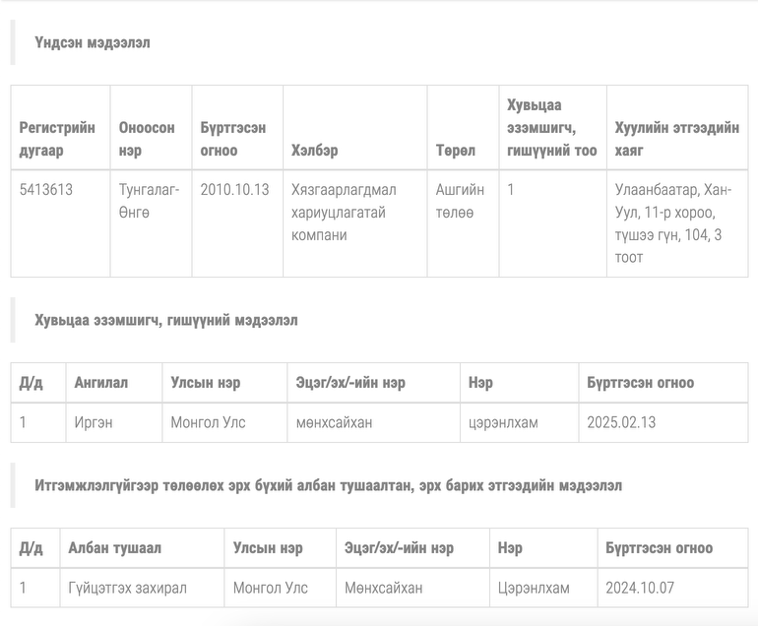This screenshot has width=758, height=626.
Task: Click the Хэлбэр column header
Action: click(314, 150)
